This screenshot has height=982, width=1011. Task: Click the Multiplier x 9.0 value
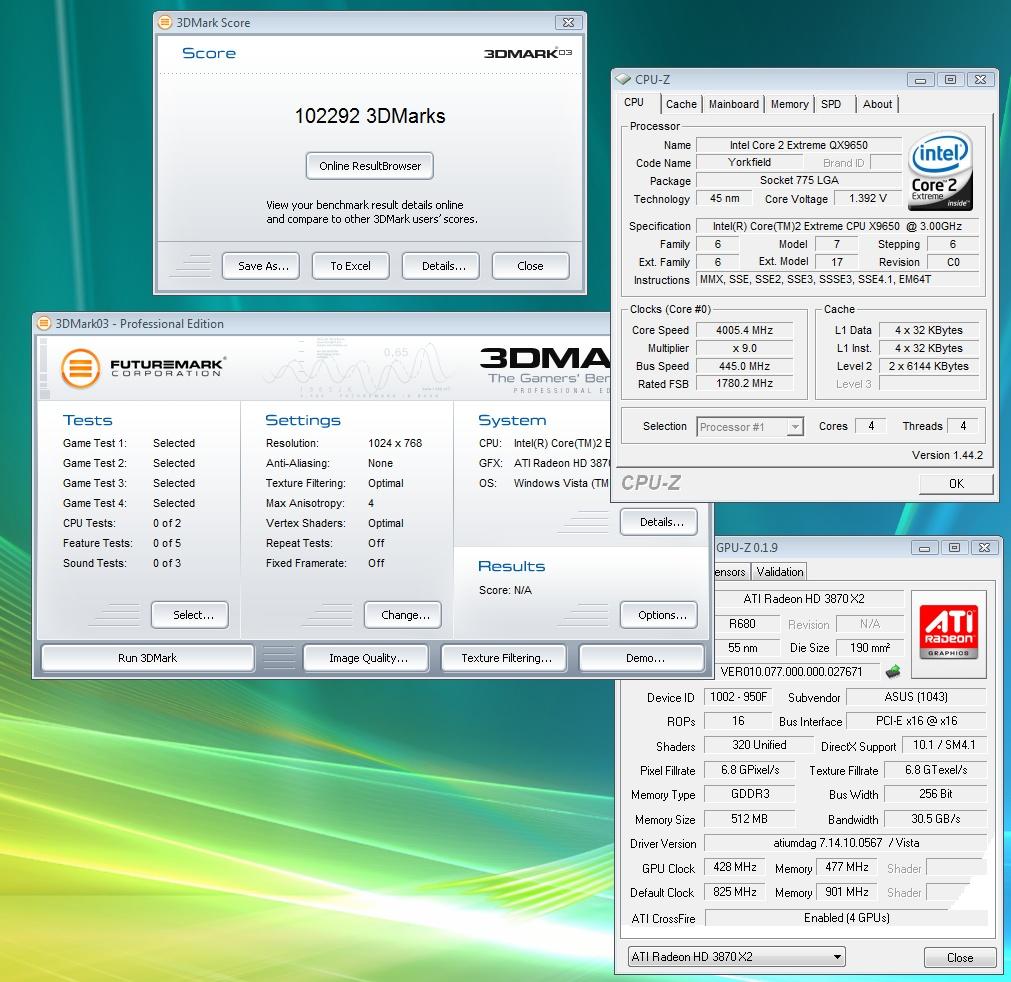(744, 348)
